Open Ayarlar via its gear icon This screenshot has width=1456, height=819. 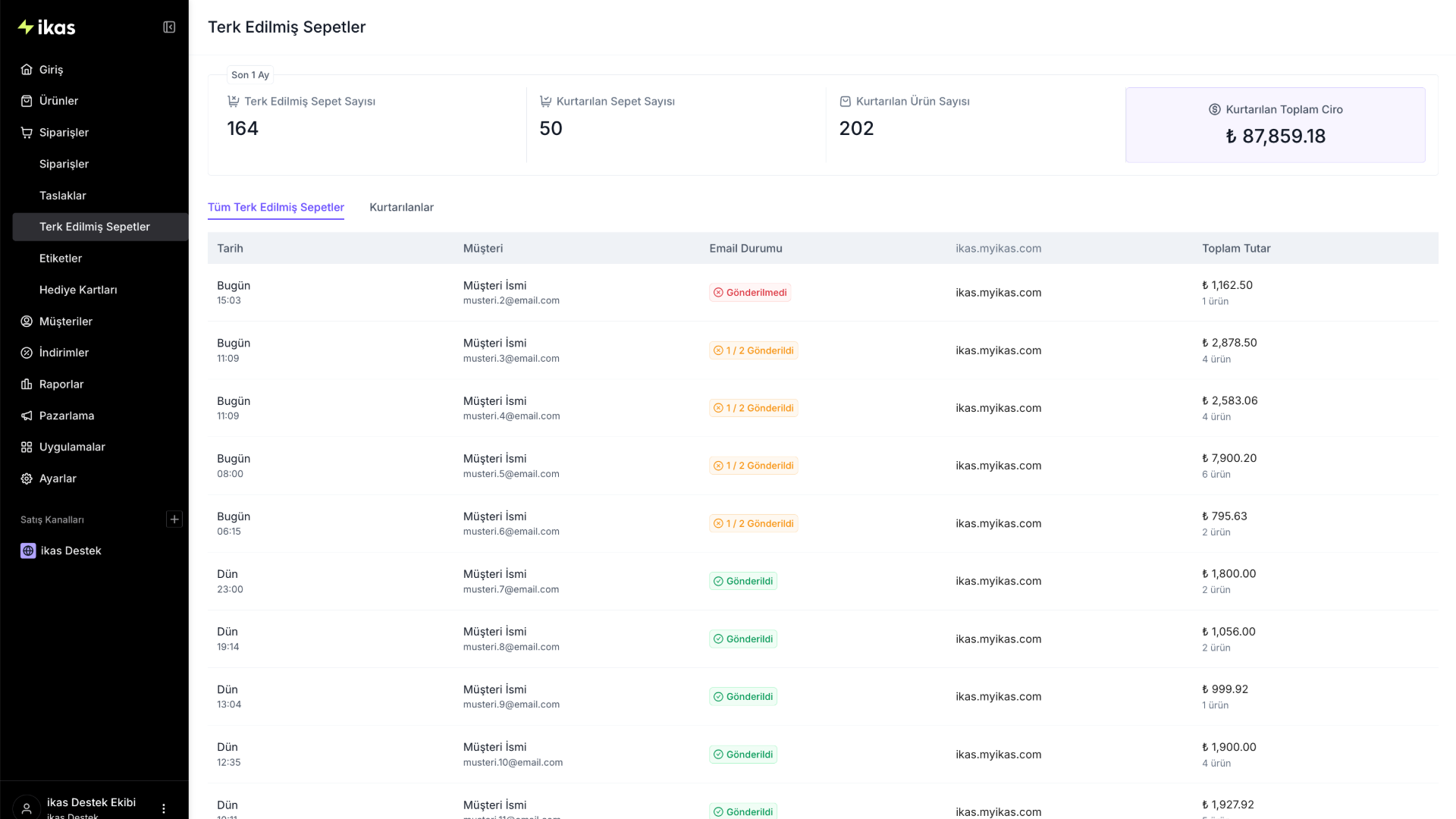click(x=27, y=479)
